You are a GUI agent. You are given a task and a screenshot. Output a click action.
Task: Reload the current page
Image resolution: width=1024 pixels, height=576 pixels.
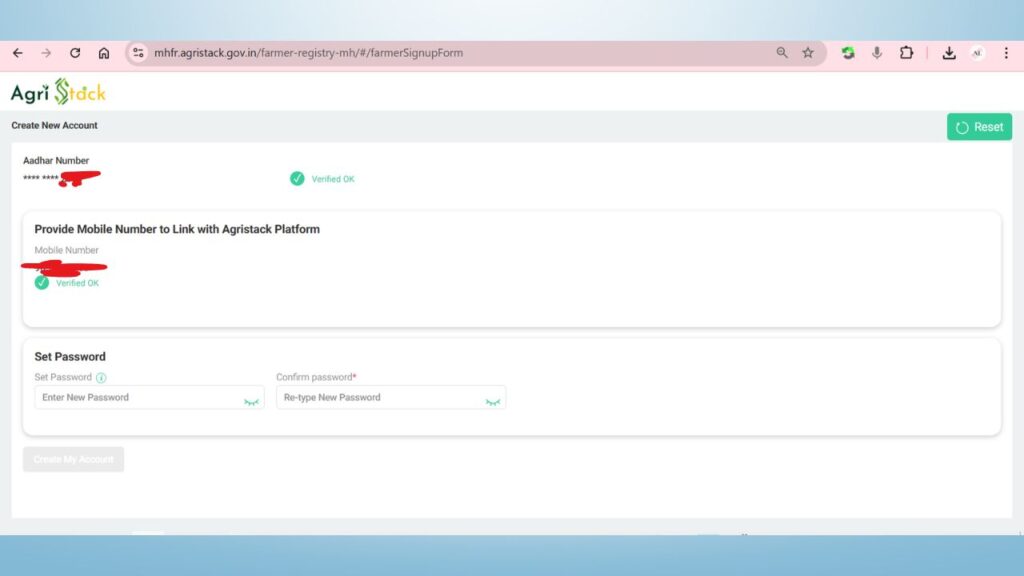(x=75, y=53)
